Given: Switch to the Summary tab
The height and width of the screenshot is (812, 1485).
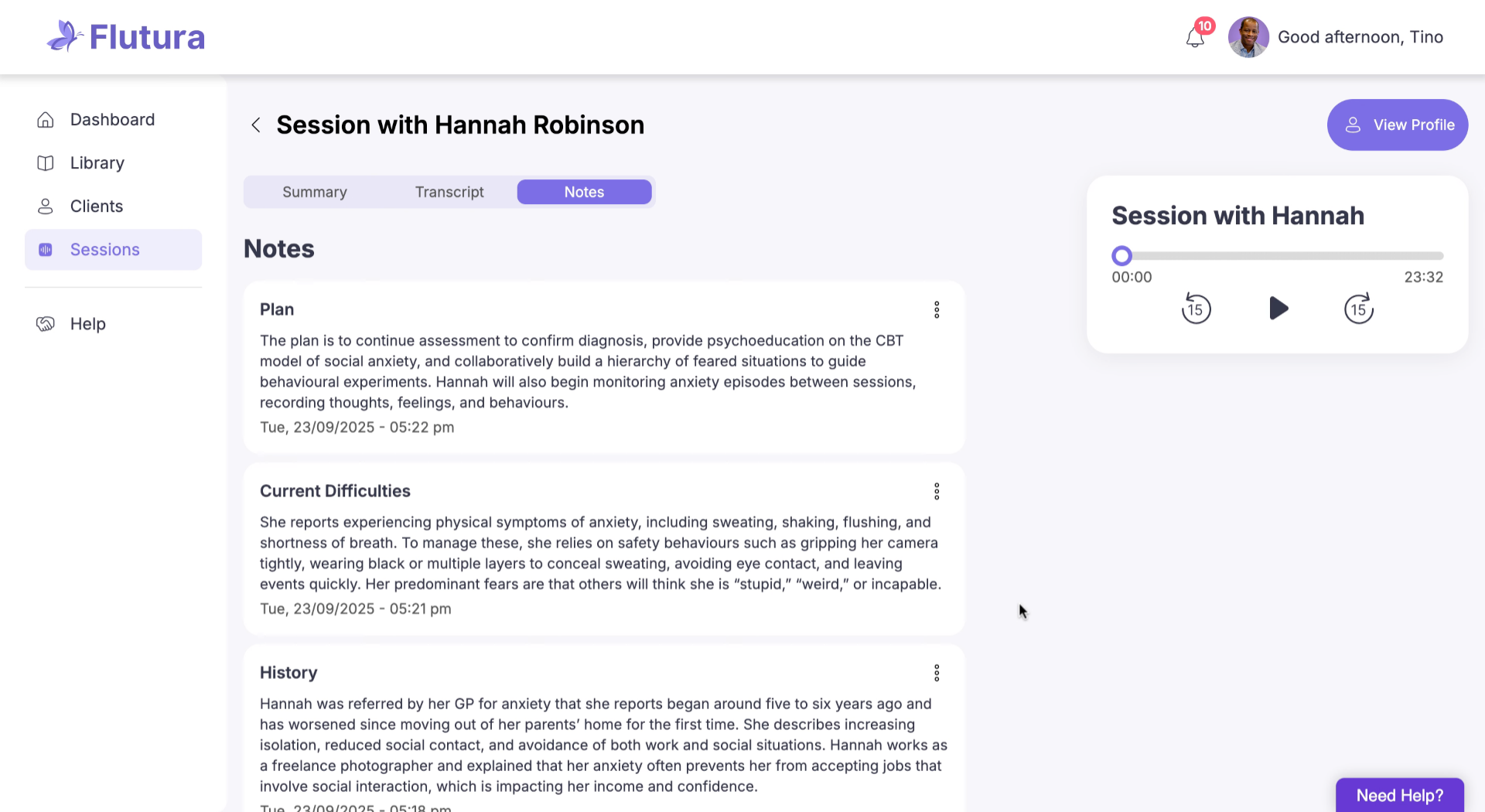Looking at the screenshot, I should pyautogui.click(x=314, y=193).
